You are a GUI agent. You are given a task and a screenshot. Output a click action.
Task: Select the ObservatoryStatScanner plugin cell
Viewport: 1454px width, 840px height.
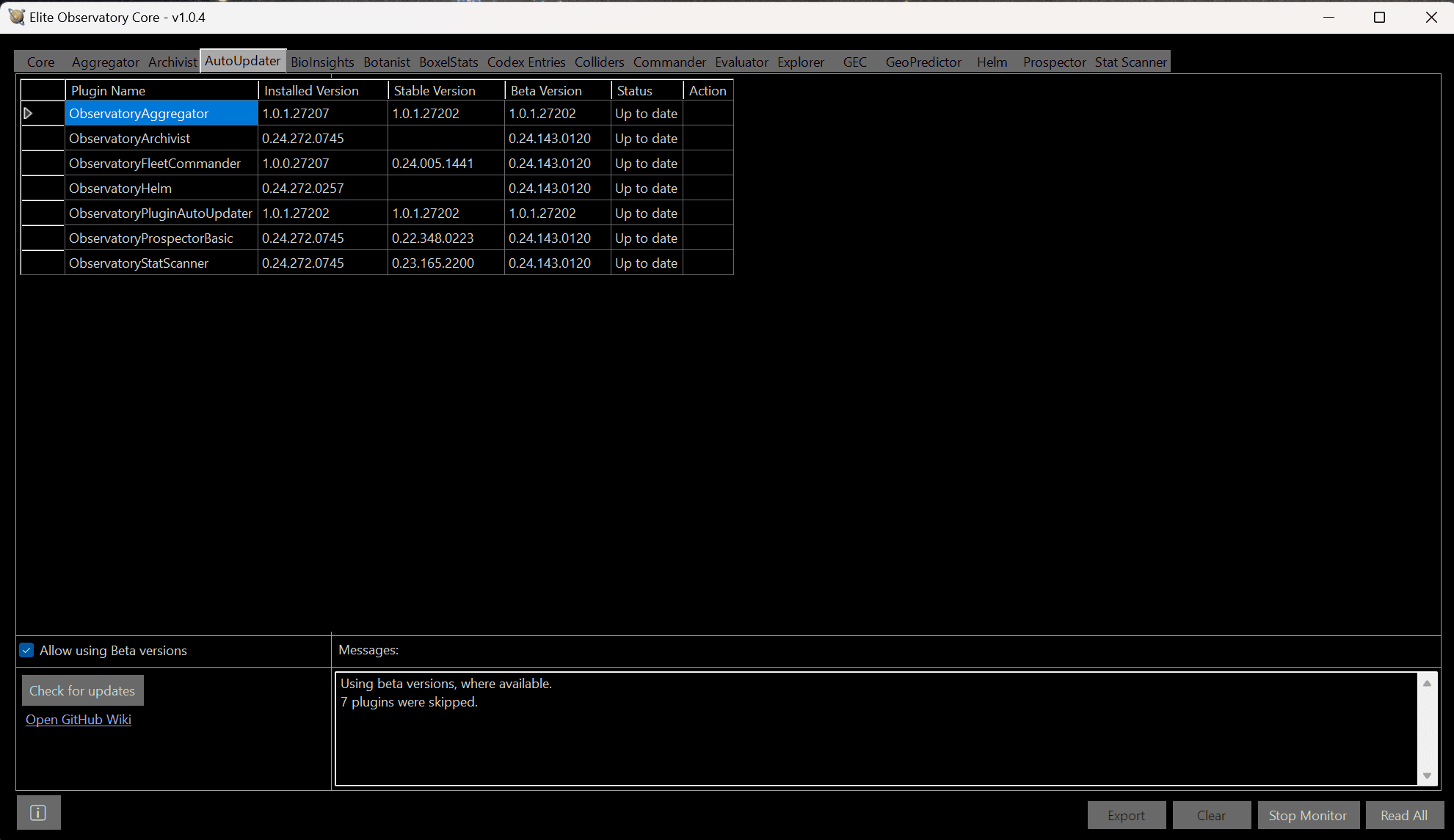[x=161, y=263]
